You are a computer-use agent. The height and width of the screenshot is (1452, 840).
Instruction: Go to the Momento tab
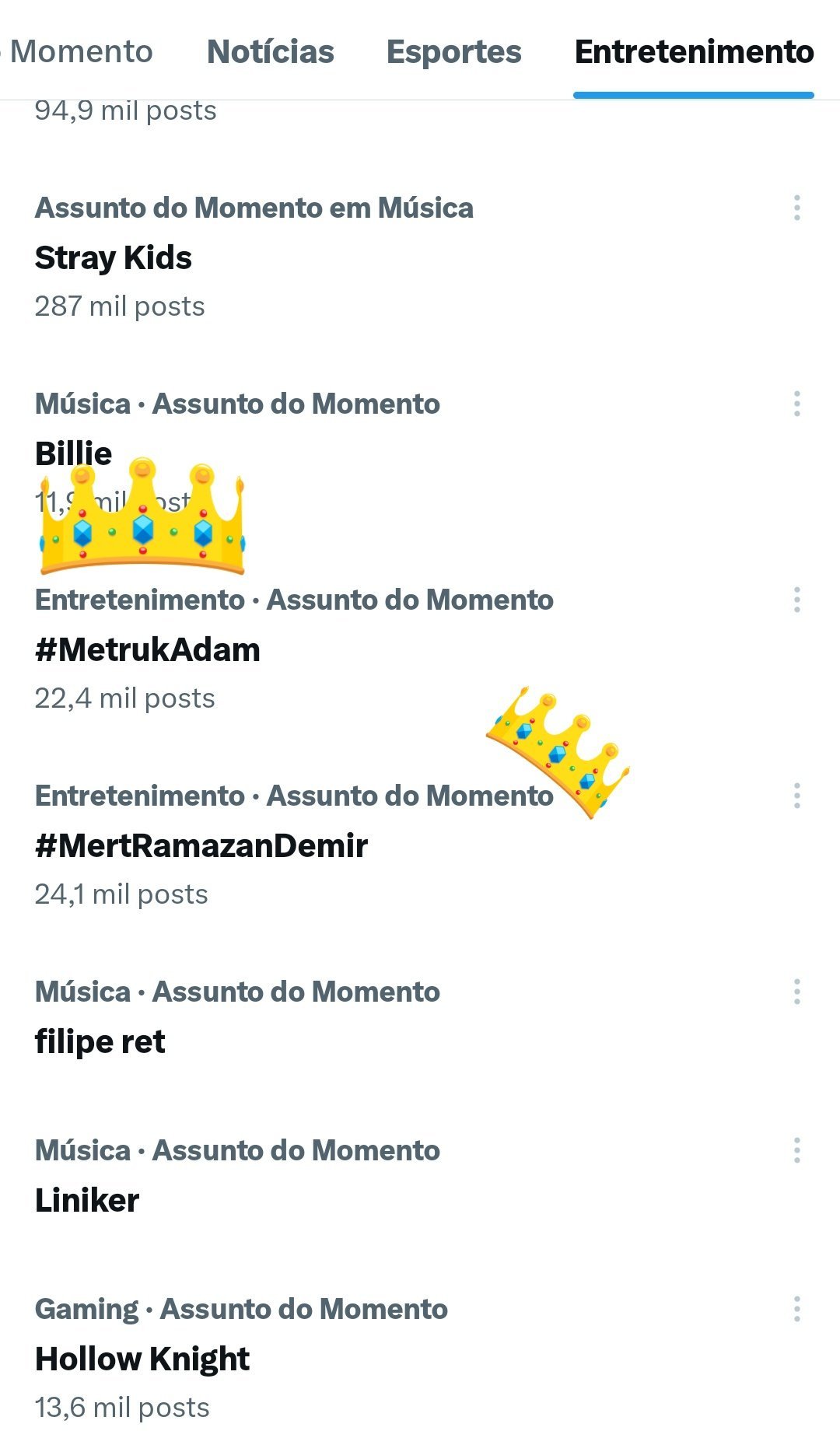coord(81,52)
